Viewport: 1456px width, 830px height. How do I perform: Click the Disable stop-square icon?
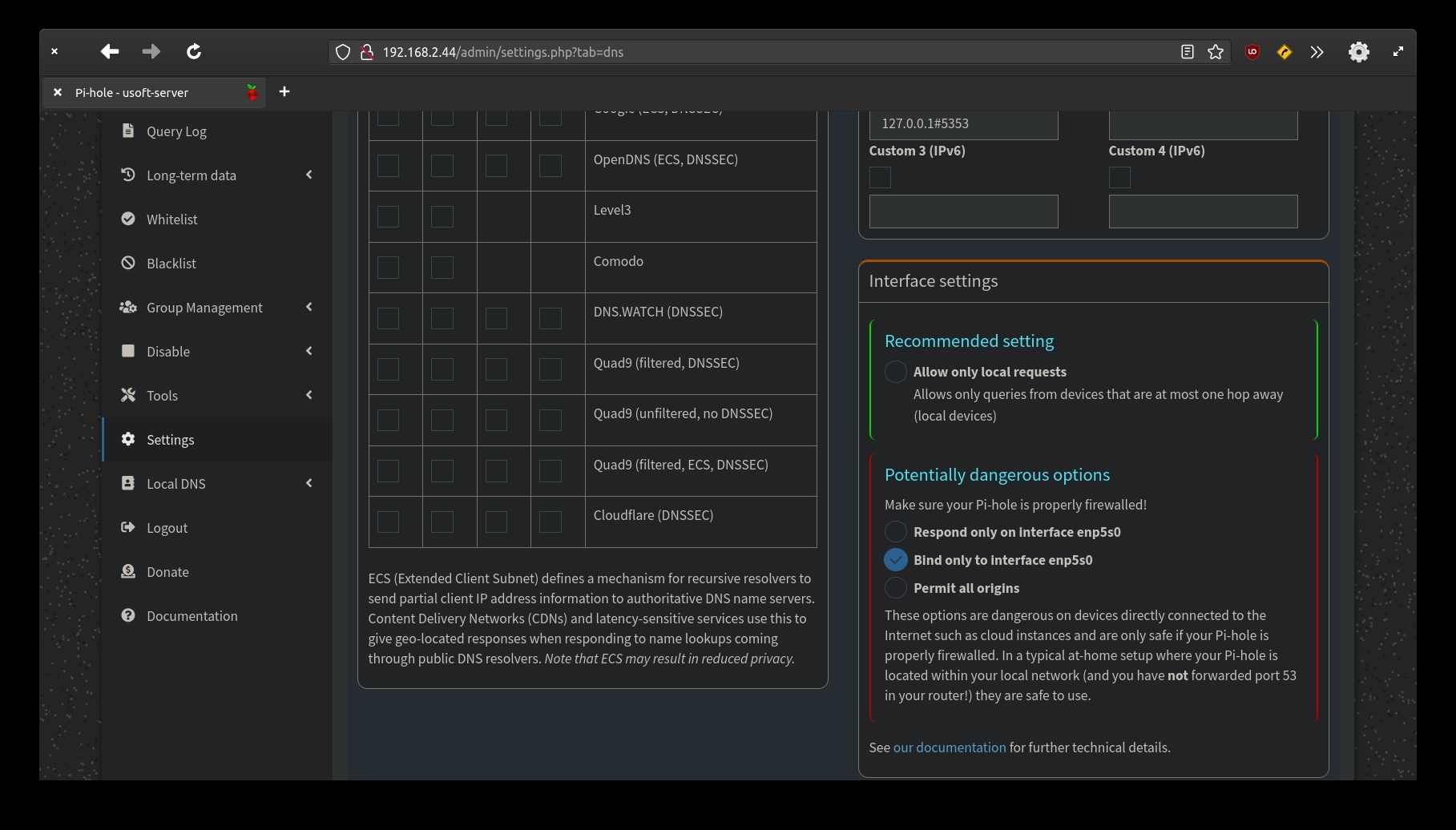(128, 351)
